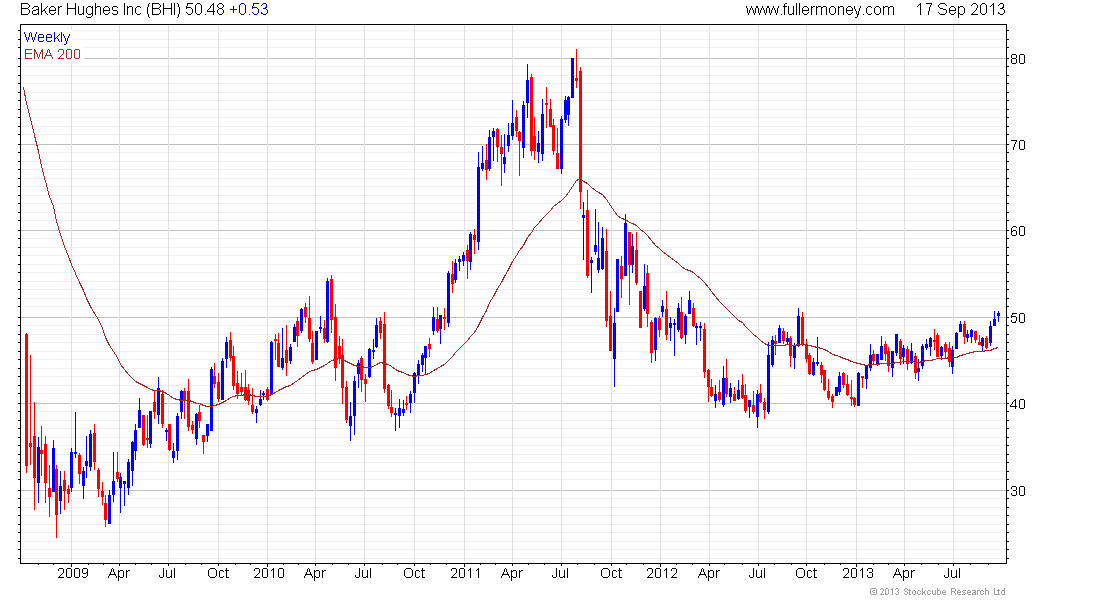1100x600 pixels.
Task: Click the 80 price axis label
Action: pos(1017,59)
